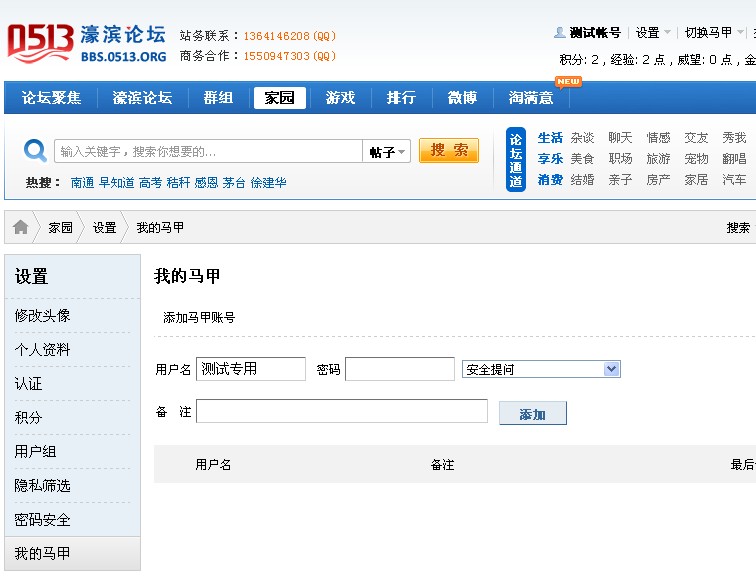756x580 pixels.
Task: Open the 濠滨论坛 nav tab
Action: [x=142, y=98]
